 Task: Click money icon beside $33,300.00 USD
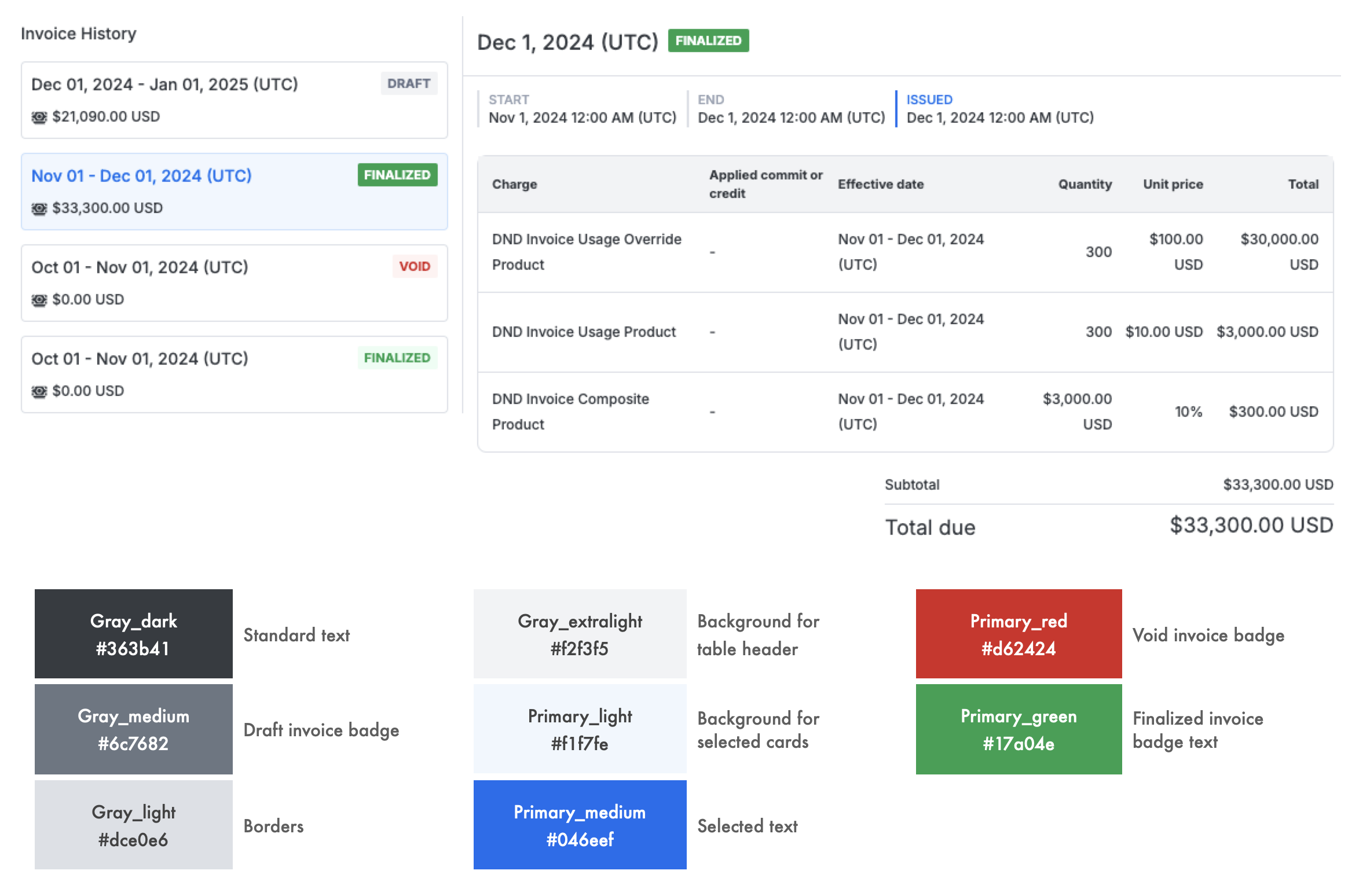point(39,209)
